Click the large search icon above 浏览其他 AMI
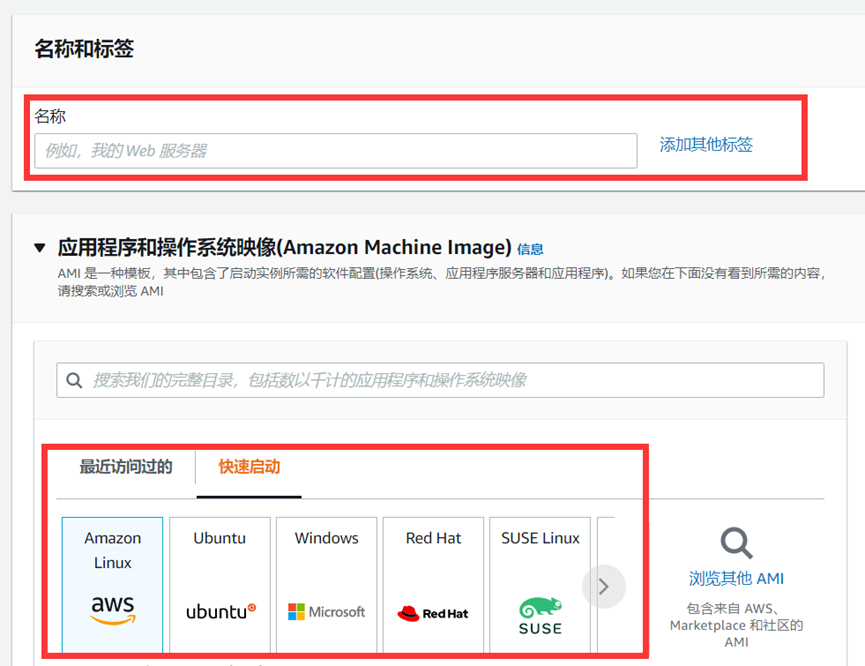 click(x=736, y=543)
